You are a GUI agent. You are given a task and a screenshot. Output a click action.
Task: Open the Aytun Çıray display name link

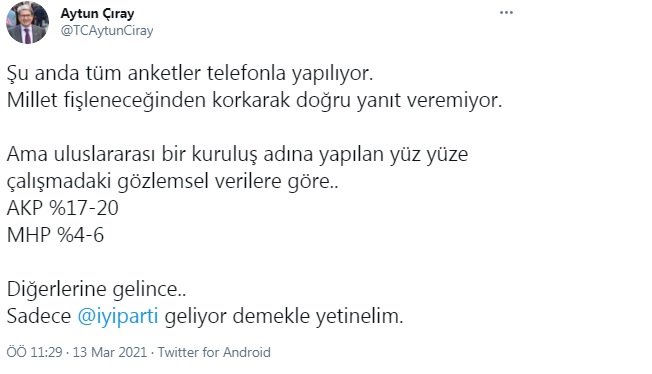click(97, 14)
